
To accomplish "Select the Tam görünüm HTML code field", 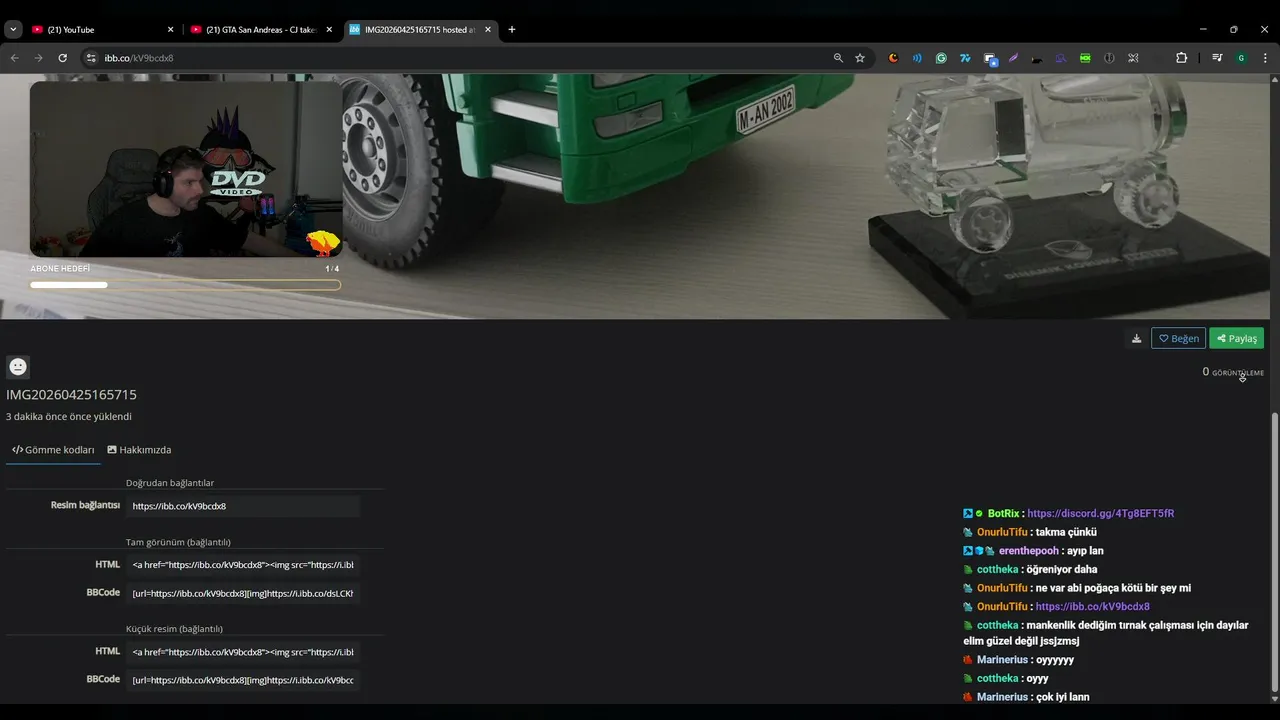I will 243,565.
